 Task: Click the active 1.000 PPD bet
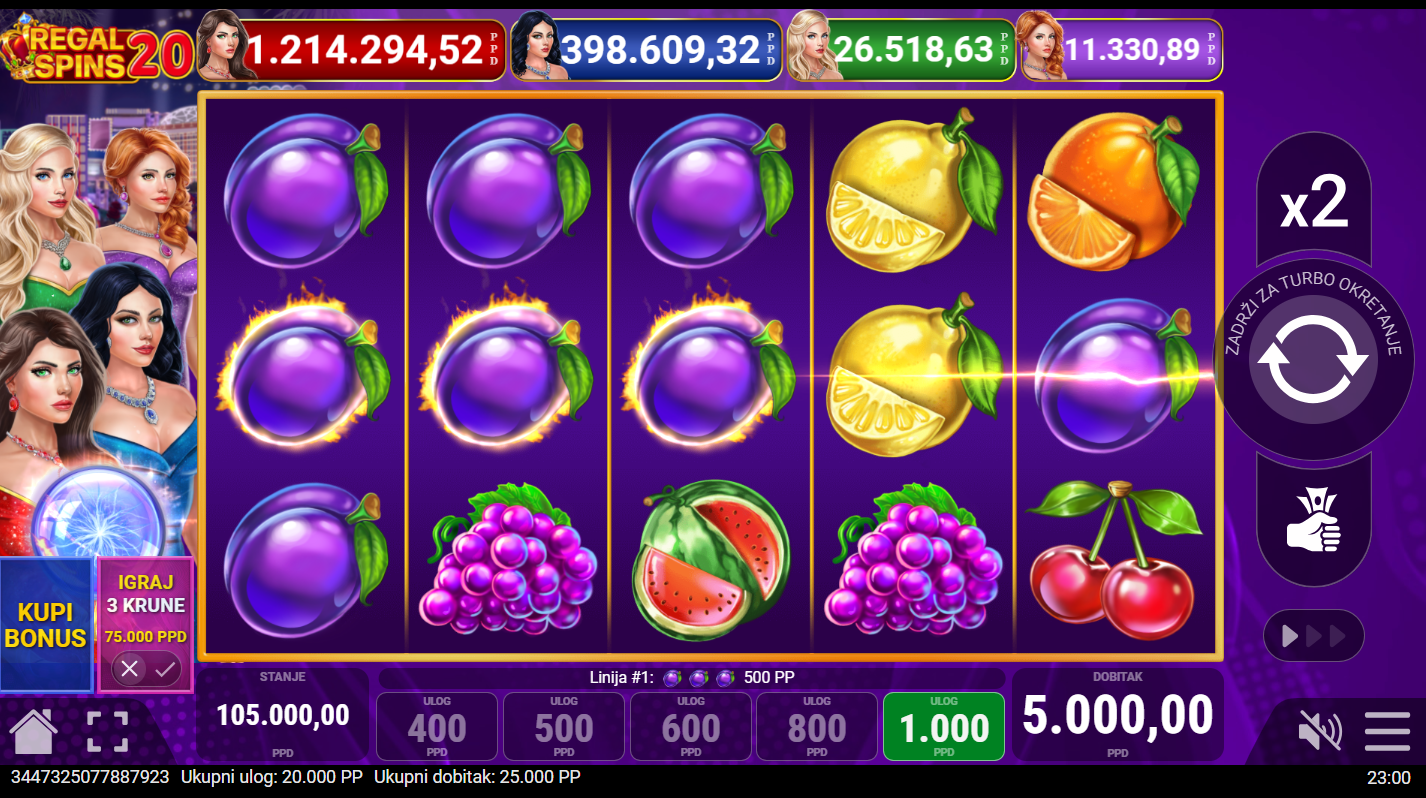click(944, 726)
